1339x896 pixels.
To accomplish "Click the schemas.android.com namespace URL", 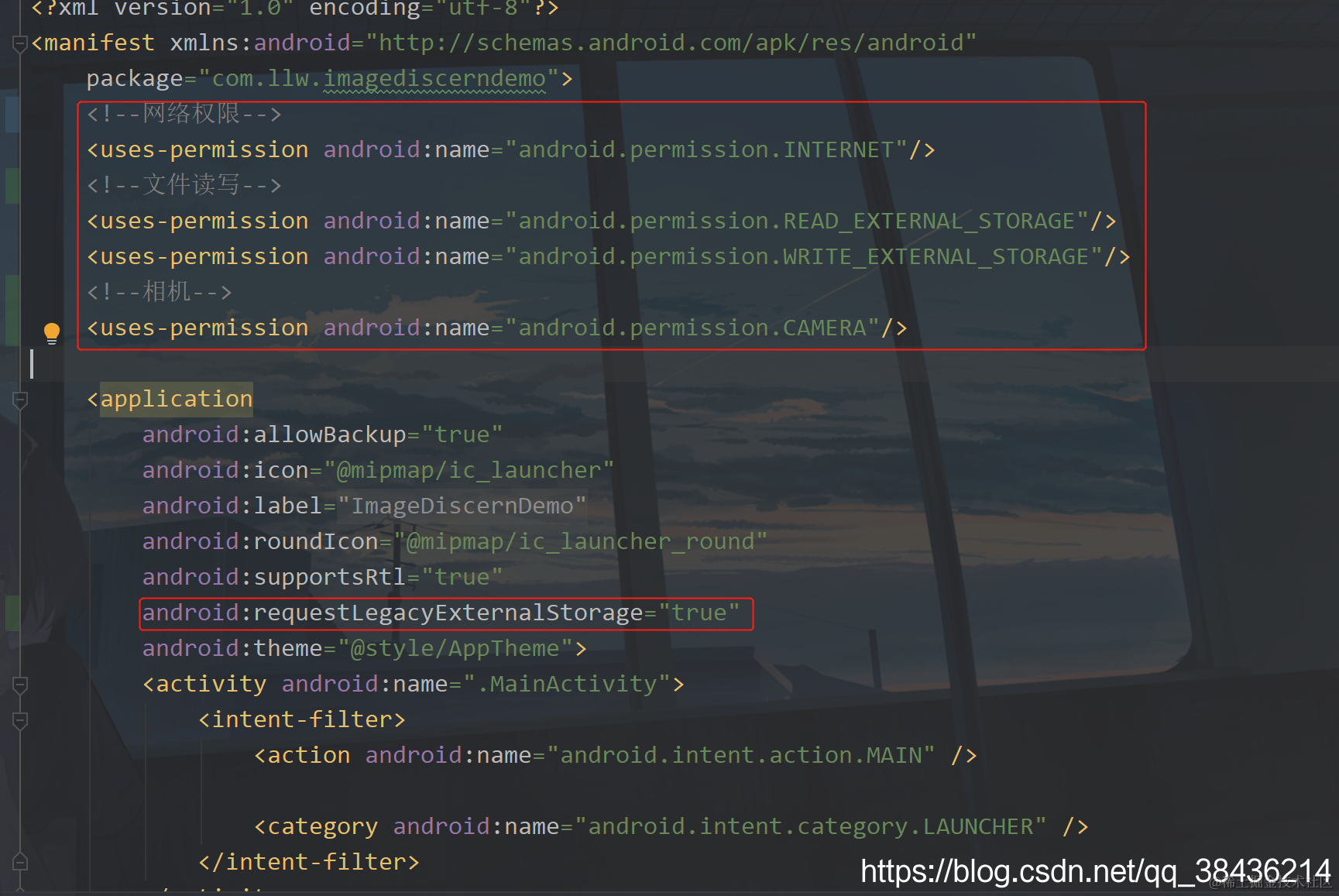I will (671, 43).
